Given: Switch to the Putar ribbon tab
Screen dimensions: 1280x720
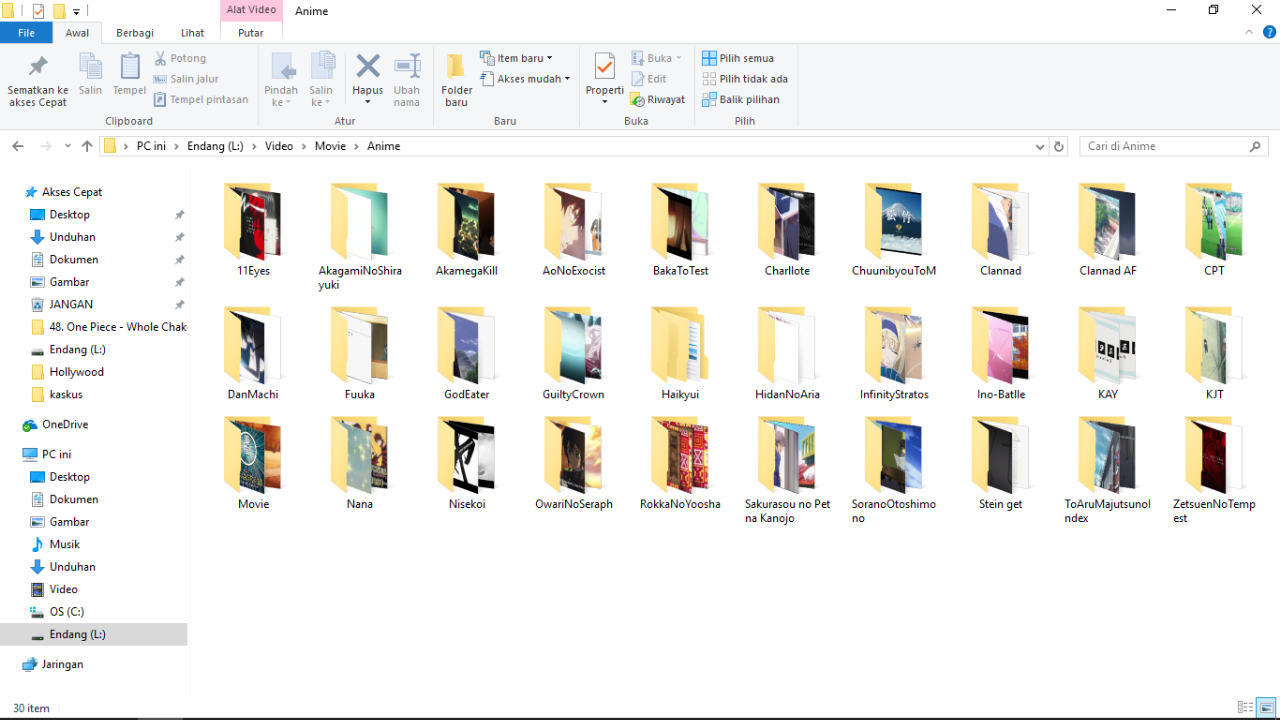Looking at the screenshot, I should point(251,33).
